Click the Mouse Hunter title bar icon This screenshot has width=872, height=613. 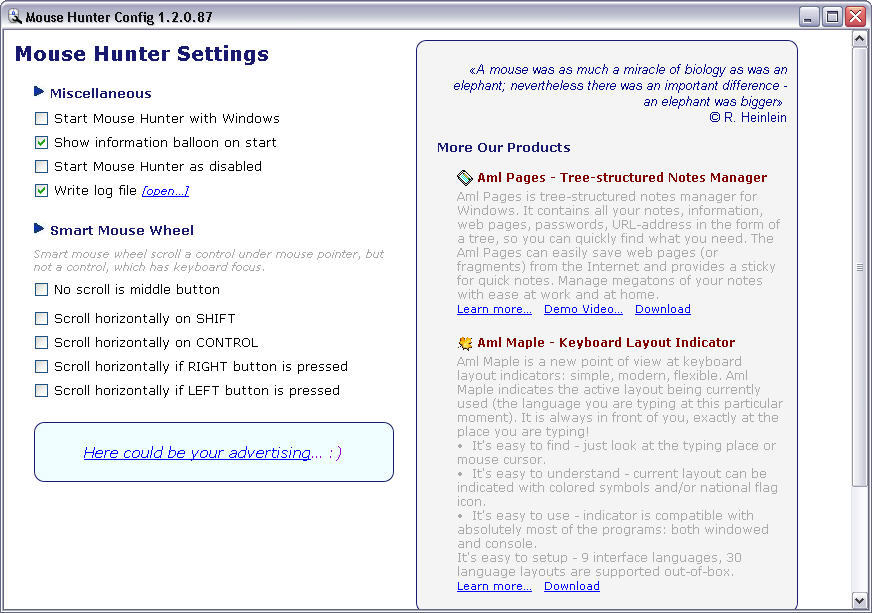click(x=15, y=17)
